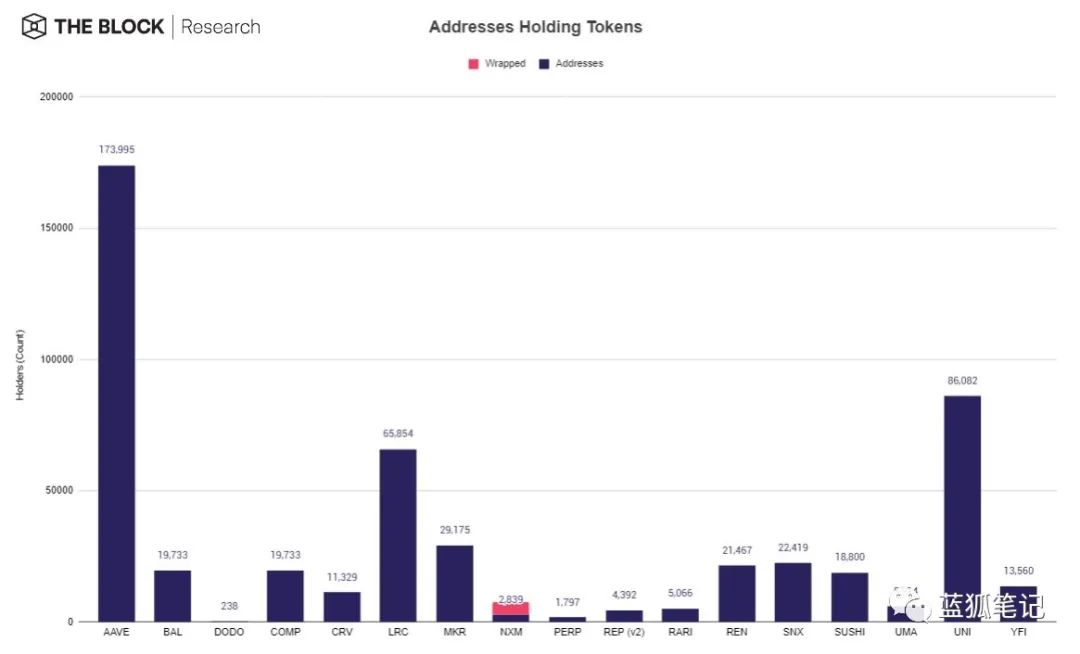The height and width of the screenshot is (654, 1080).
Task: Toggle the Wrapped series legend label
Action: pos(505,64)
